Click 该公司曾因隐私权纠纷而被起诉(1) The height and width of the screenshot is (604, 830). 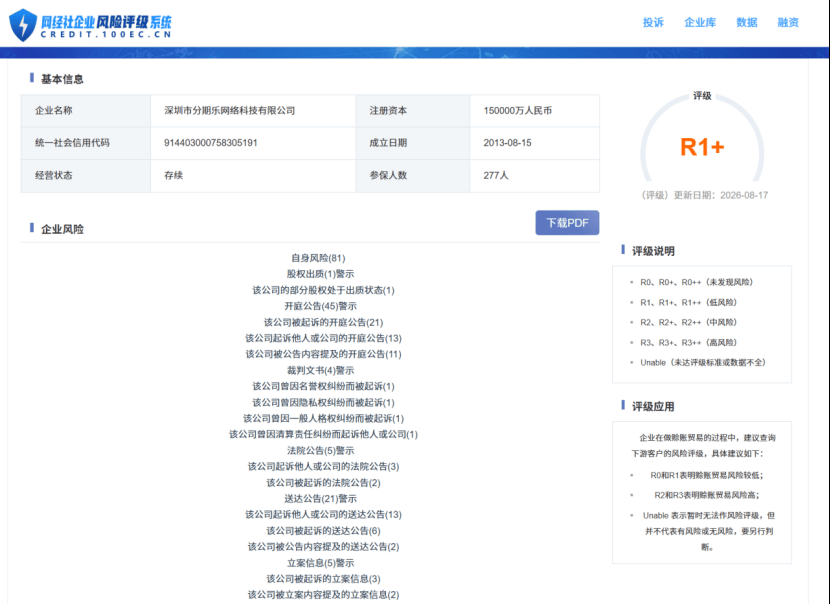[x=323, y=403]
